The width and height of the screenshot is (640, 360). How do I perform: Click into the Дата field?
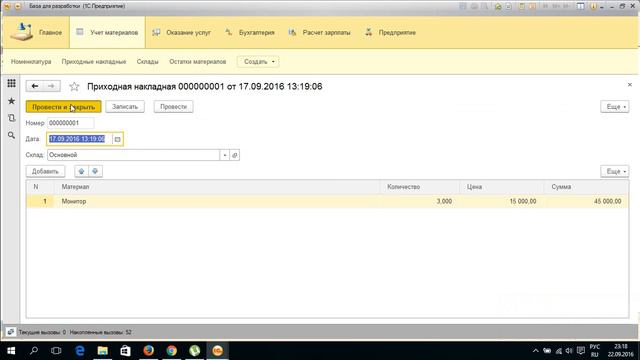pyautogui.click(x=80, y=139)
